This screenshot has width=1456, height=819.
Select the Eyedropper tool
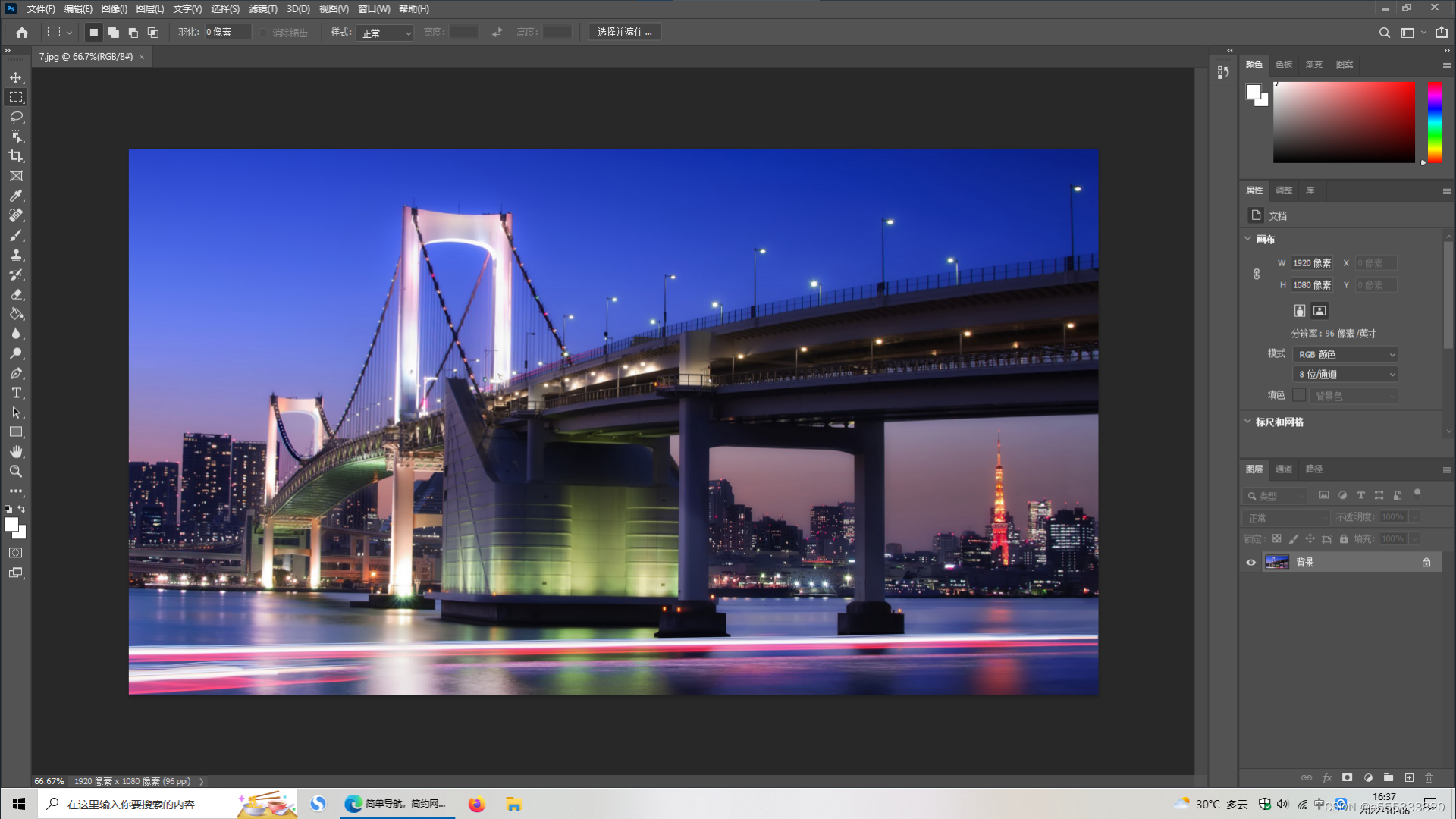tap(16, 196)
